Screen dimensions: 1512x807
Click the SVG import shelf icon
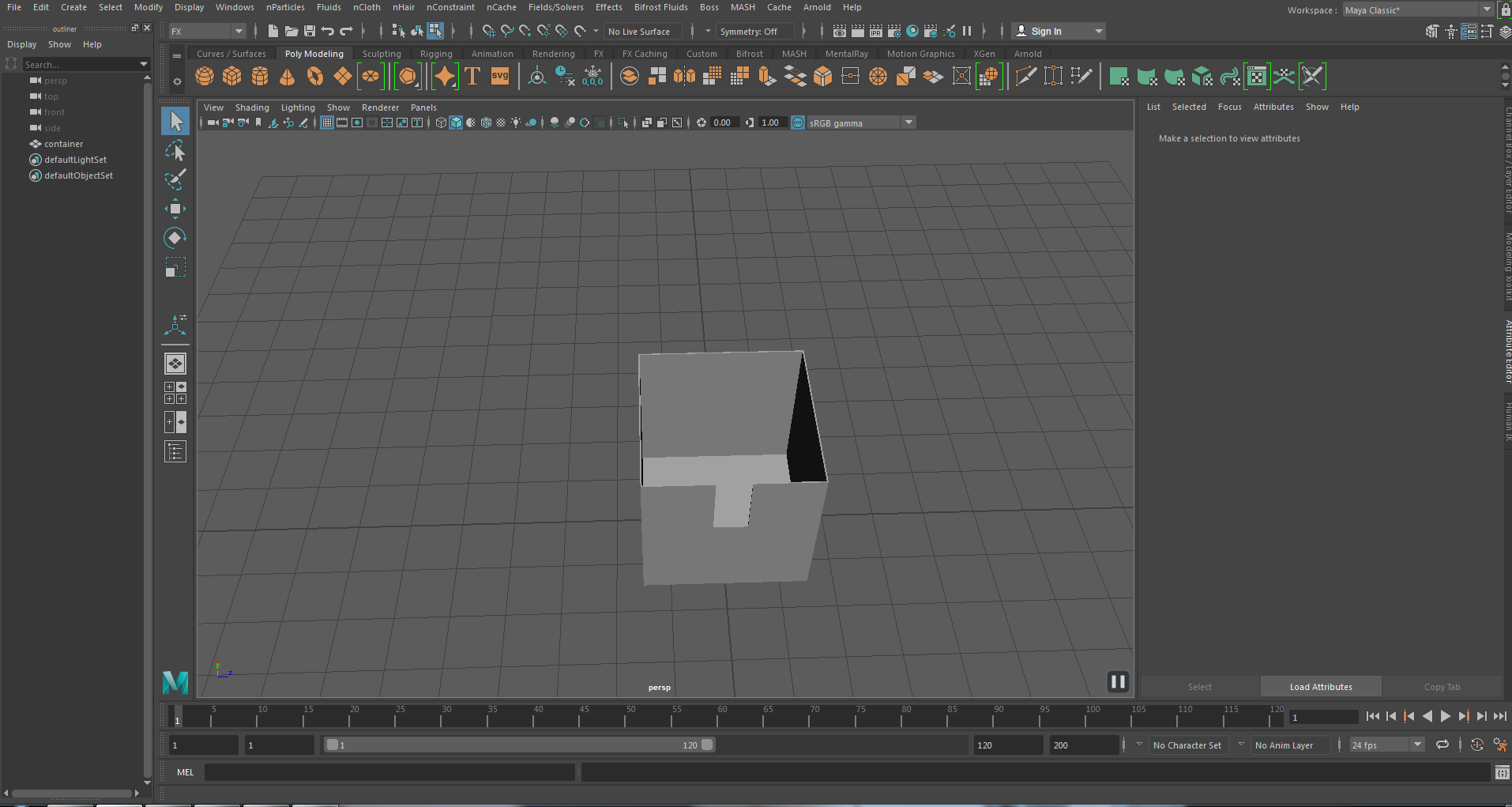coord(500,77)
